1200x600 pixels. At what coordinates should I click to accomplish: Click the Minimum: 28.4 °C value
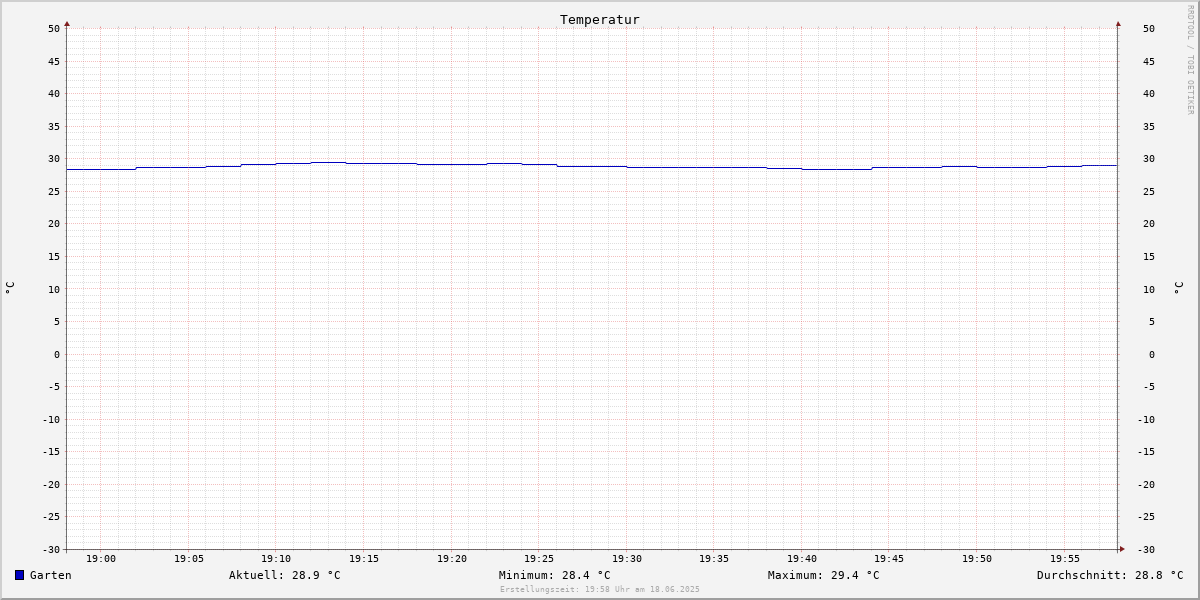point(555,575)
